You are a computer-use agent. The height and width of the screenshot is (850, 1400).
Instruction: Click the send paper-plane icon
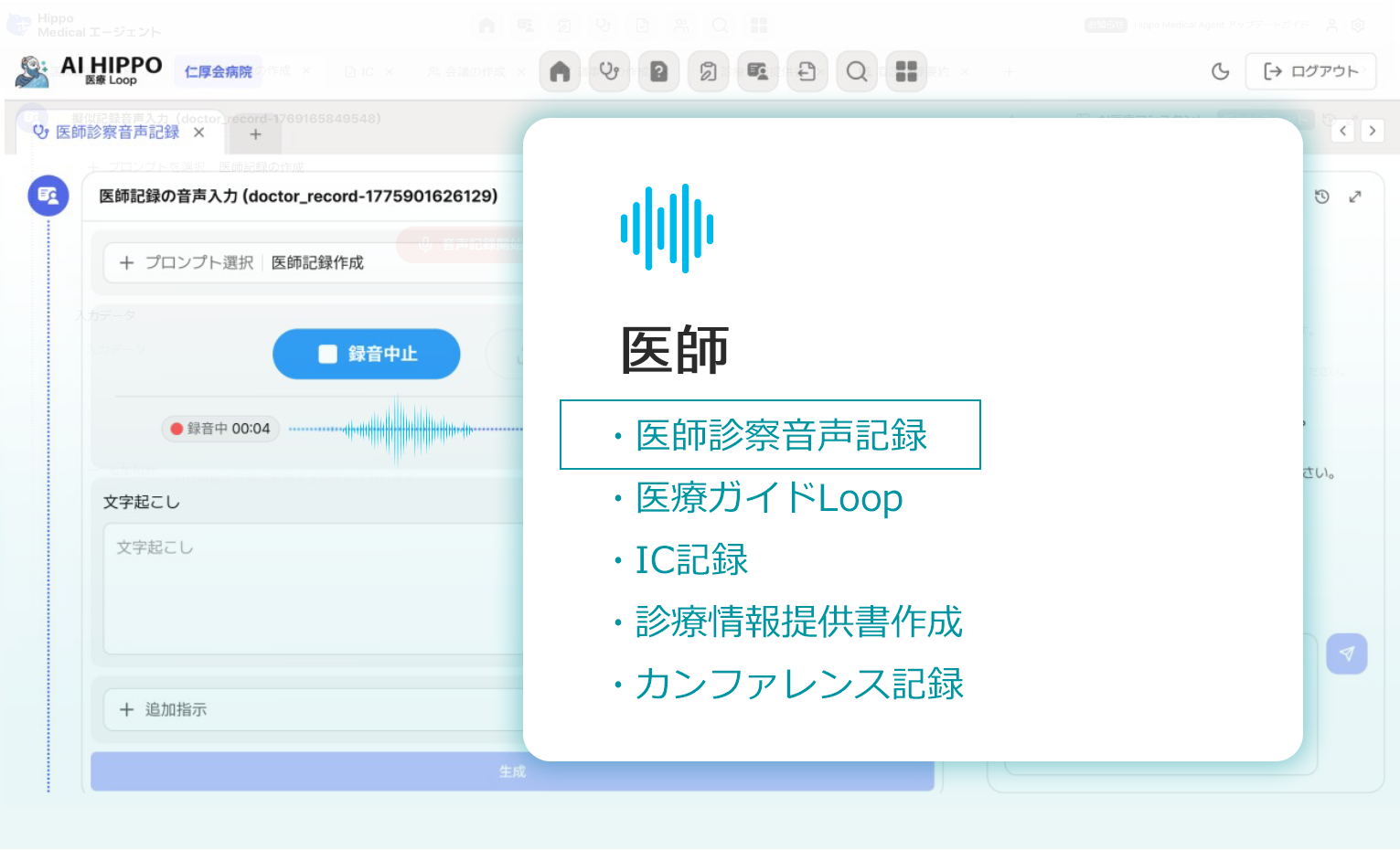pyautogui.click(x=1346, y=653)
